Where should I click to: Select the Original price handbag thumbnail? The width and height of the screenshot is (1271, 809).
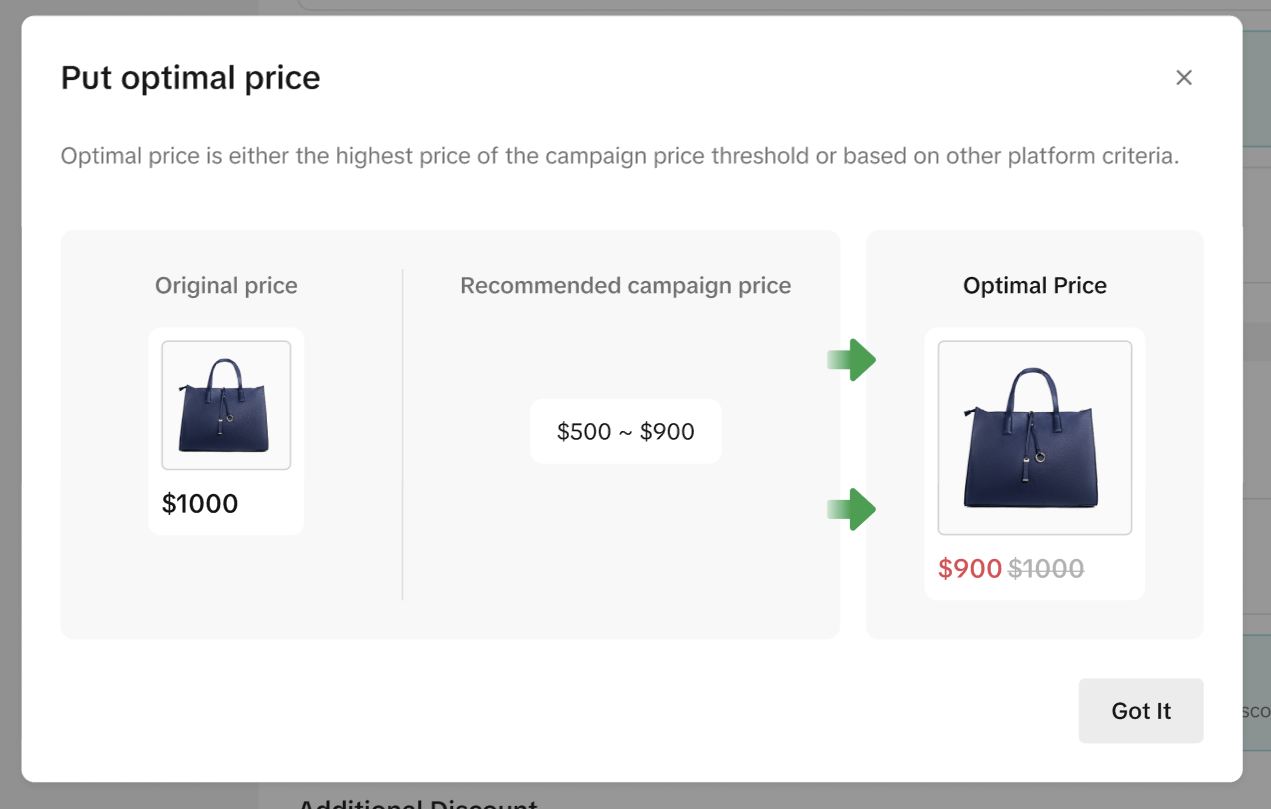point(226,405)
